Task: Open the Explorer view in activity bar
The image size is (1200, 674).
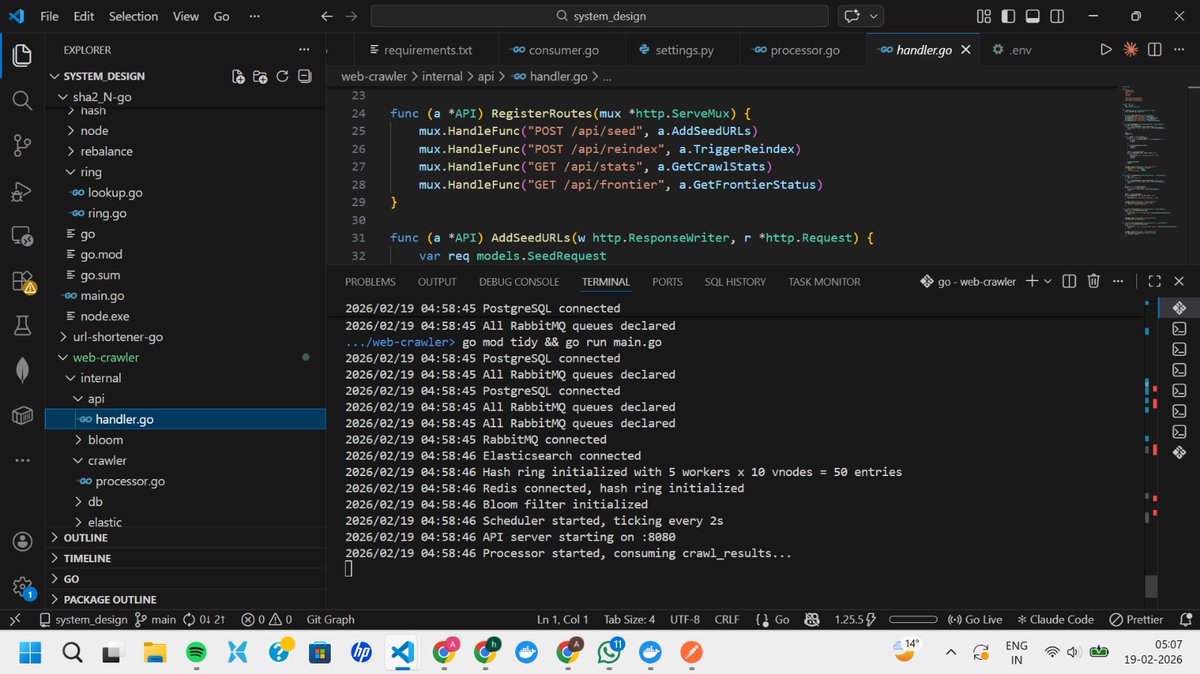Action: click(x=22, y=54)
